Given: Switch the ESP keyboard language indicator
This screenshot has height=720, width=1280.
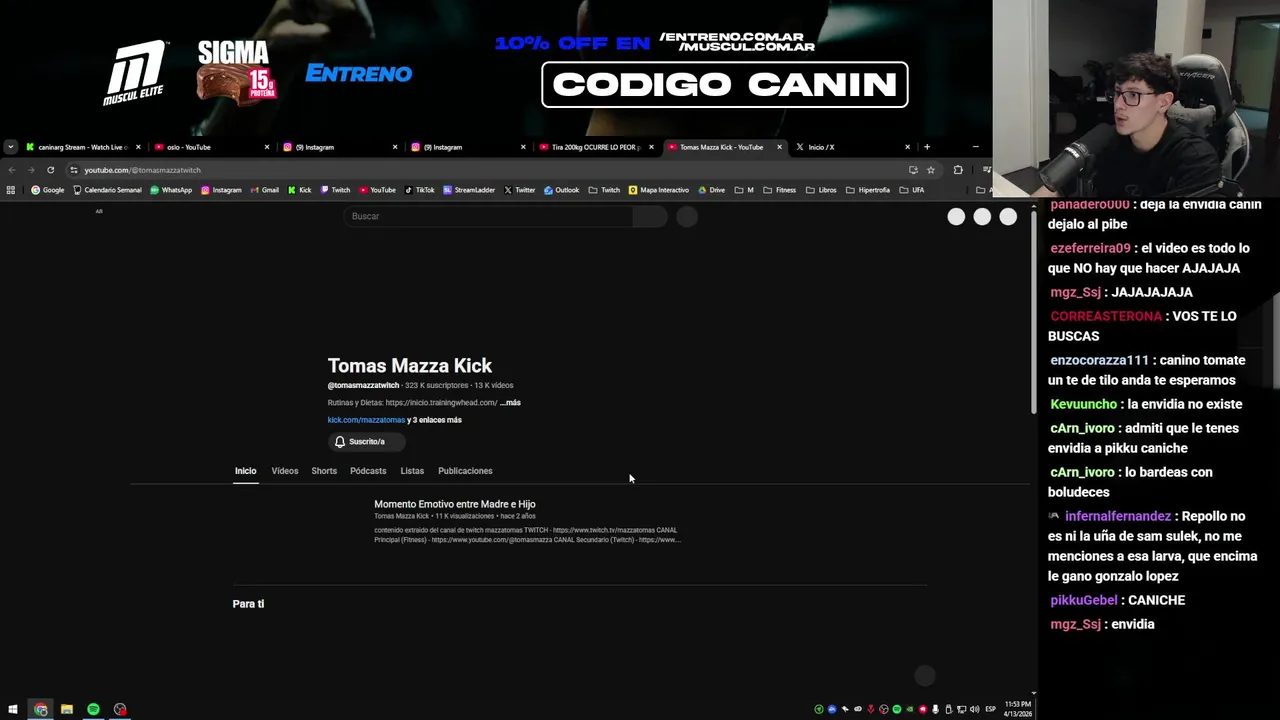Looking at the screenshot, I should pos(991,709).
